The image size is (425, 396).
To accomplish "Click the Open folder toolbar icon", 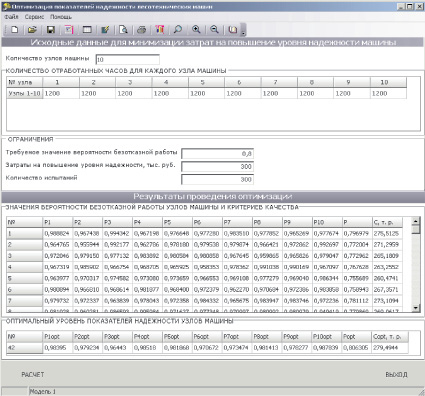I will (32, 30).
